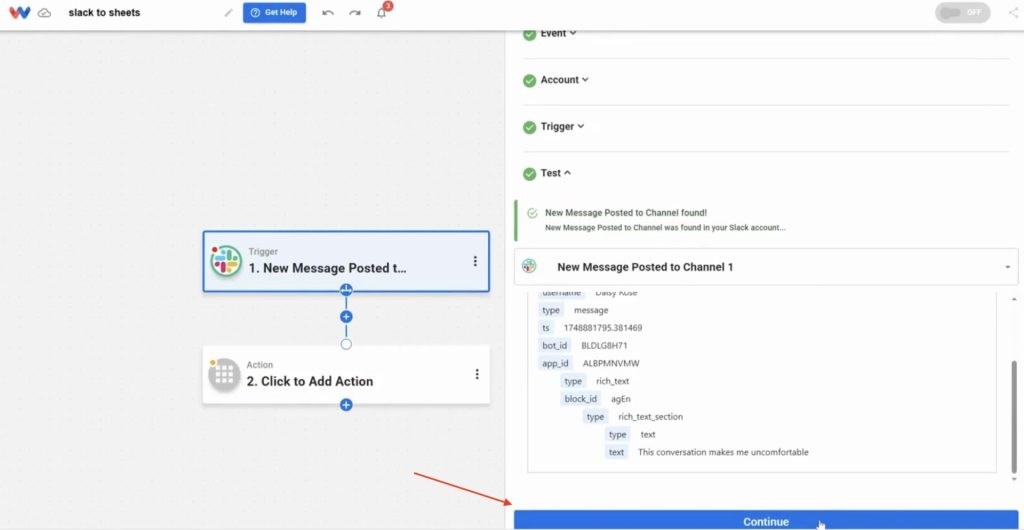
Task: Click the 'ts' field label
Action: click(x=546, y=328)
